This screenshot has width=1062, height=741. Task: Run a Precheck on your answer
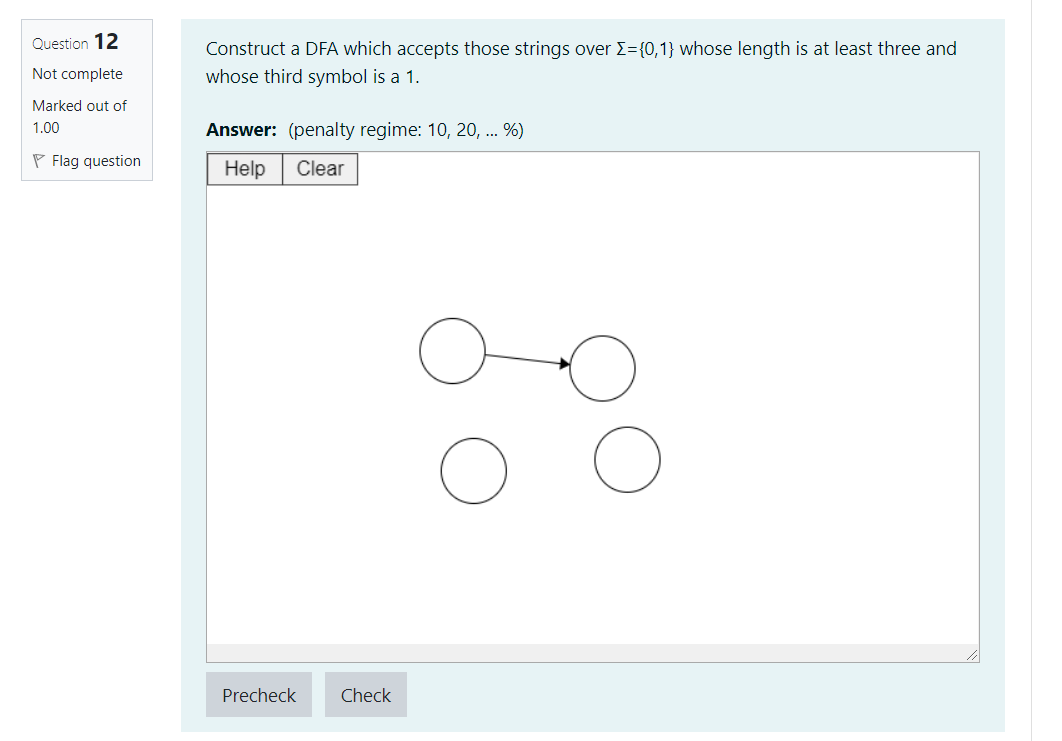click(x=258, y=695)
